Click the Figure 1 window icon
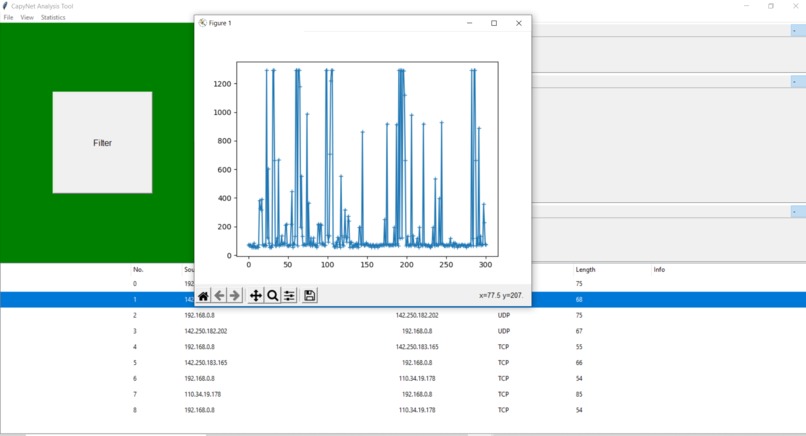Screen dimensions: 806x436 (x=203, y=23)
